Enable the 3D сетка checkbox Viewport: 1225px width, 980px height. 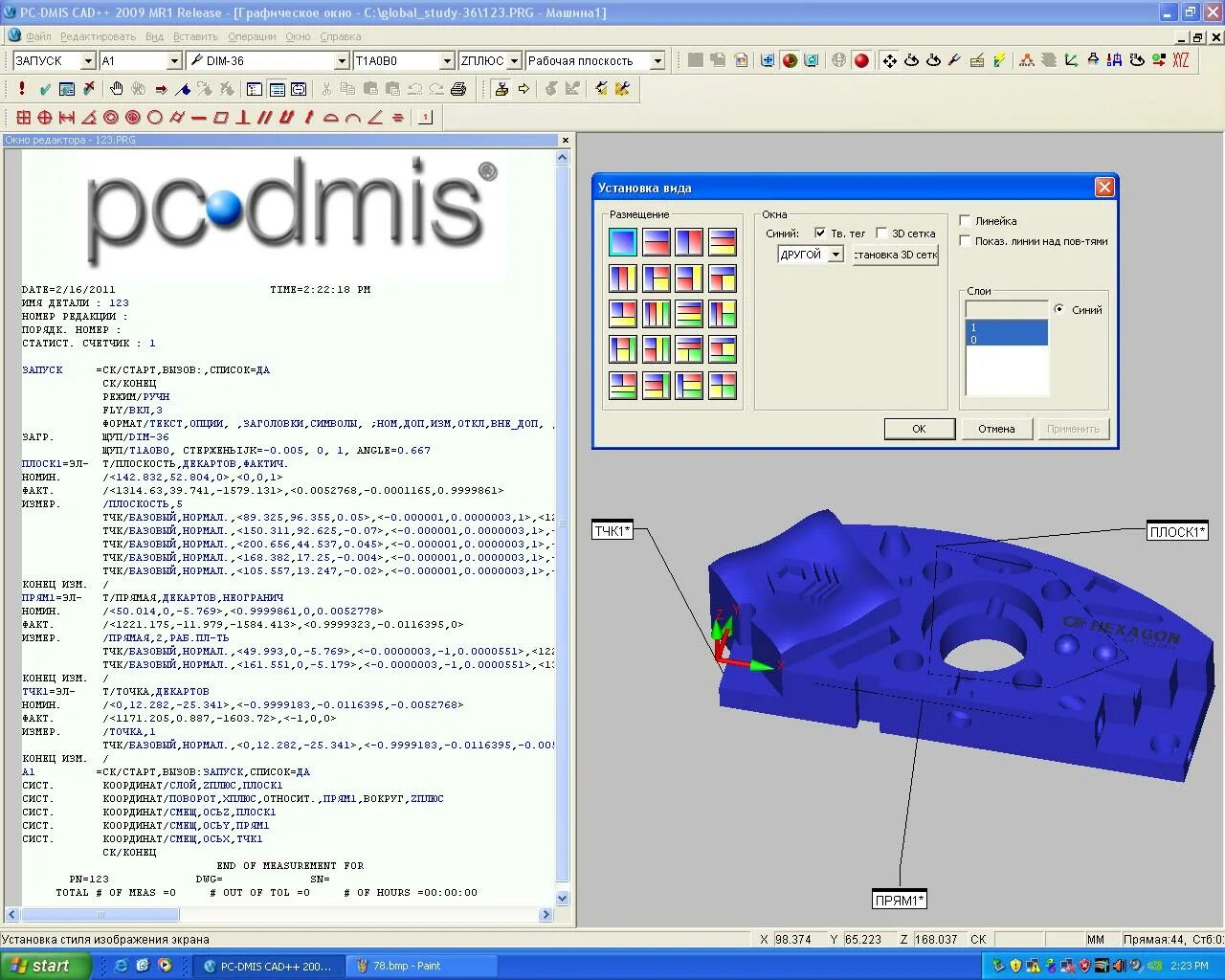[x=881, y=234]
